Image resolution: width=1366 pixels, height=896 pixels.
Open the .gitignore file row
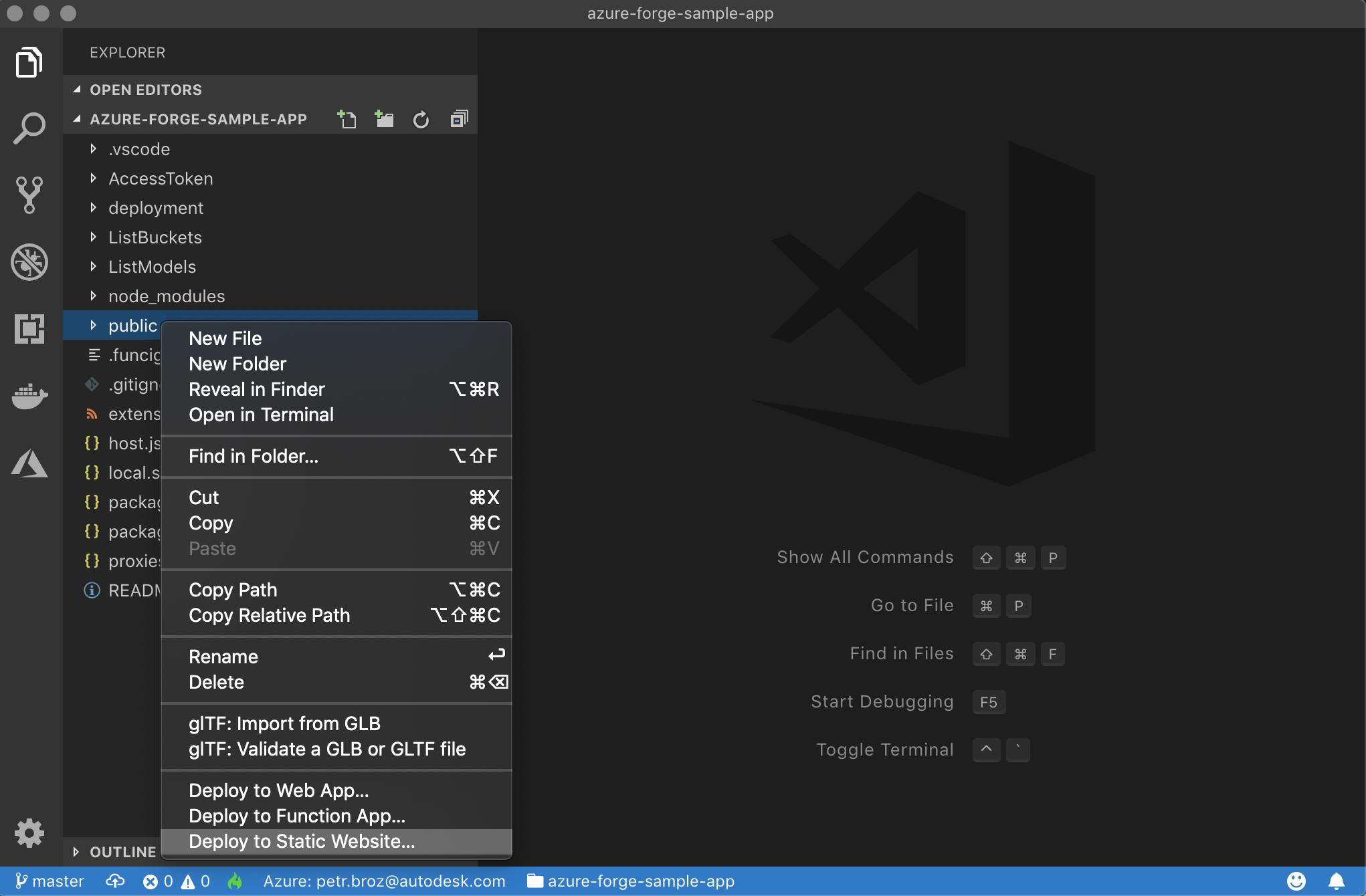[x=112, y=384]
